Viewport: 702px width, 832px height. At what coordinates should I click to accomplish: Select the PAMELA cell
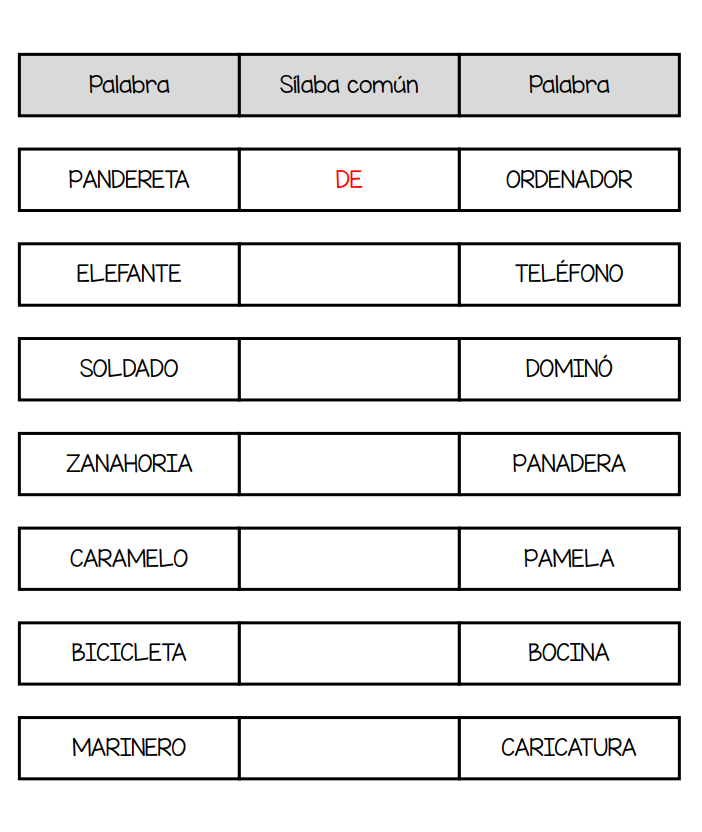pyautogui.click(x=569, y=558)
